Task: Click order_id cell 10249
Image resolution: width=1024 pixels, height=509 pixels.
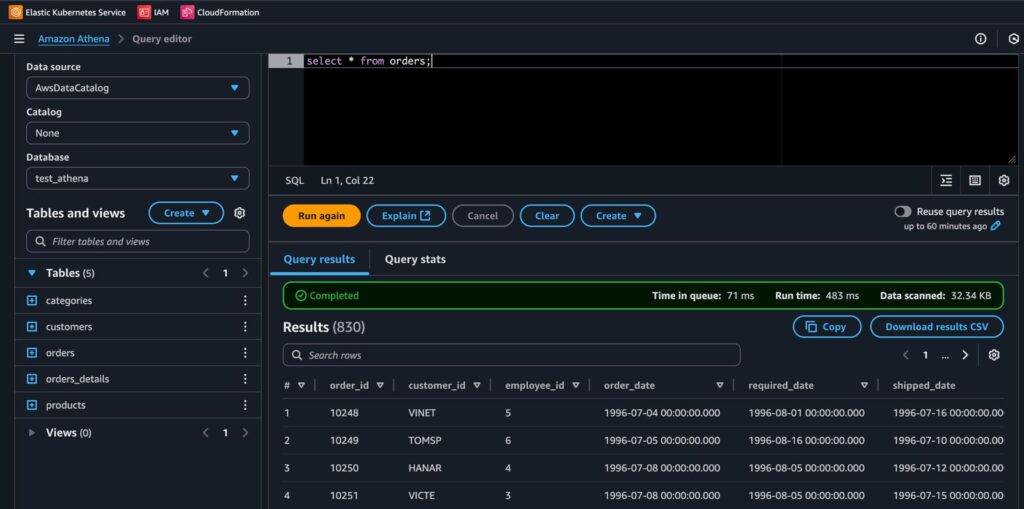Action: 344,440
